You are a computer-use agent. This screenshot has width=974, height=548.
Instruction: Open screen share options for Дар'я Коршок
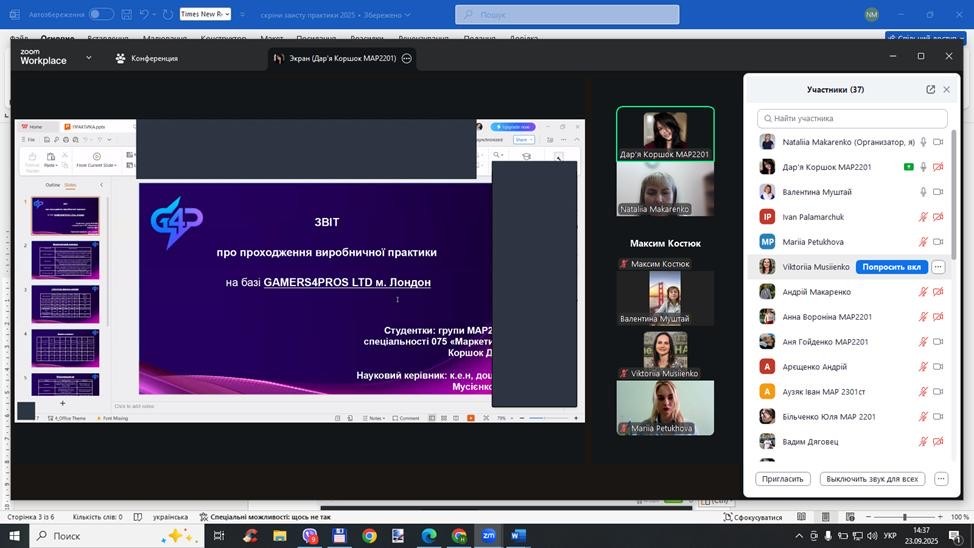click(x=407, y=58)
